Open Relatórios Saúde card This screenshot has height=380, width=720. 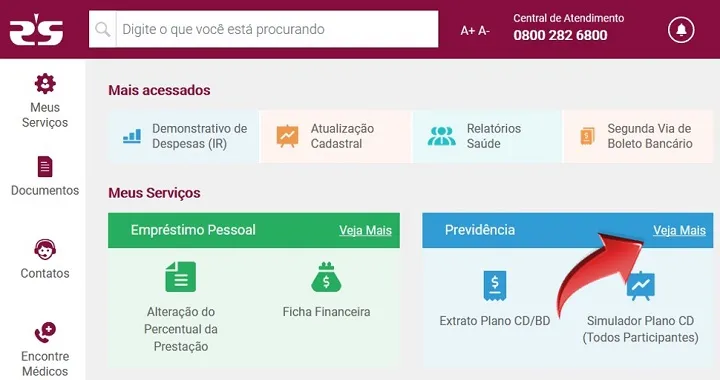(487, 136)
